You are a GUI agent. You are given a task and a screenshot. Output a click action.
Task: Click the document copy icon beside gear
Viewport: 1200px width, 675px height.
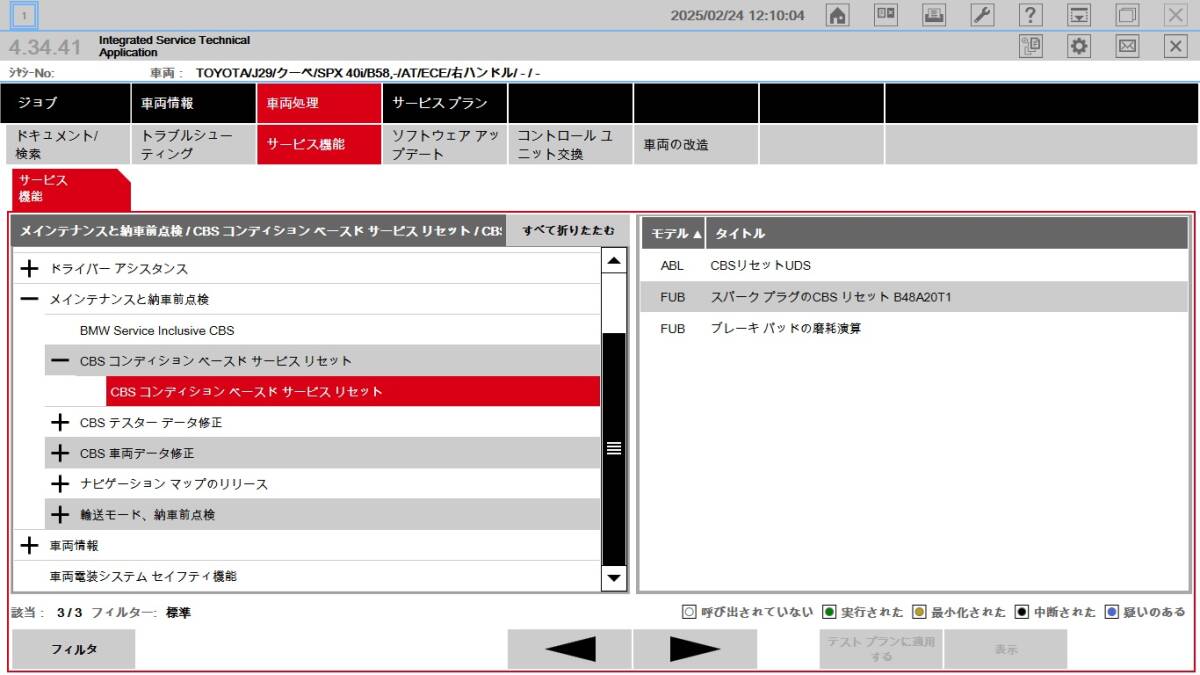coord(1030,46)
